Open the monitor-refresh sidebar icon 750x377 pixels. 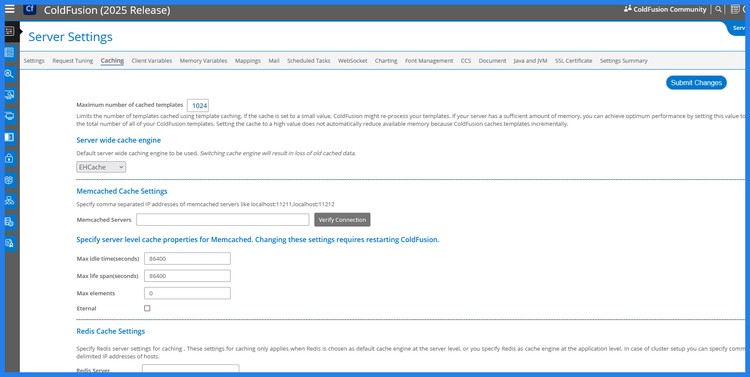coord(9,116)
